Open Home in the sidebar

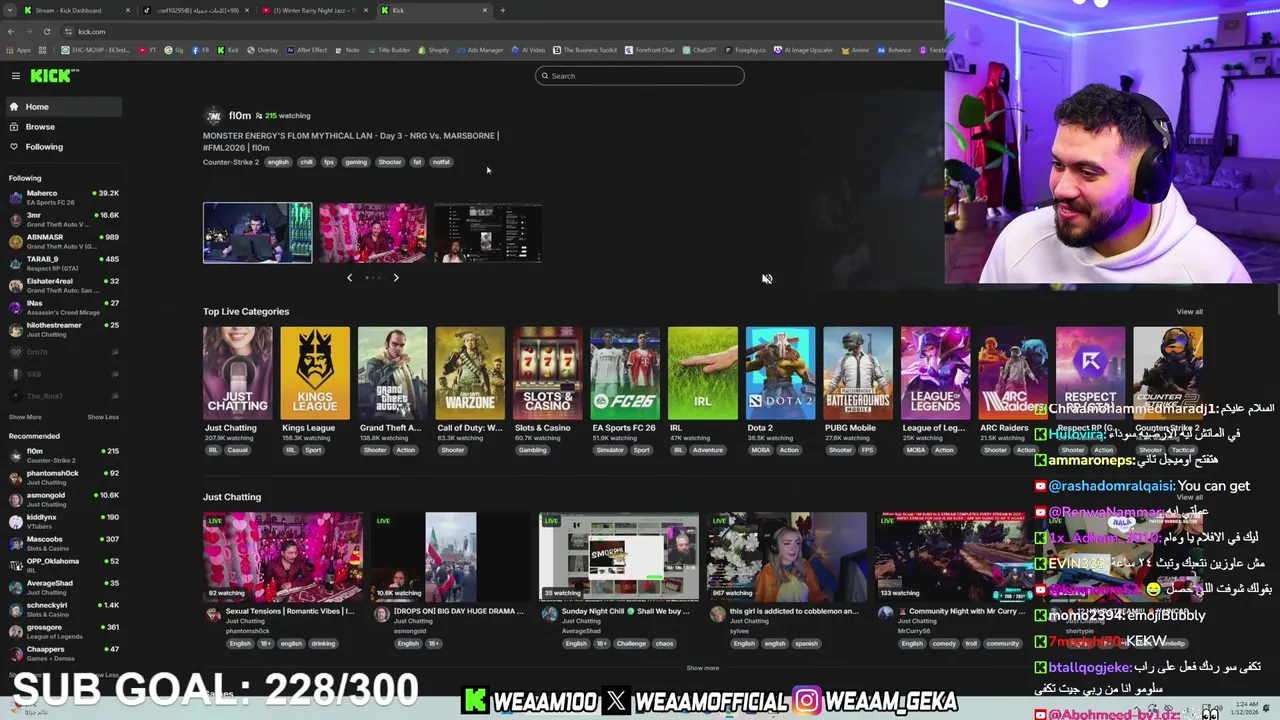[x=62, y=107]
